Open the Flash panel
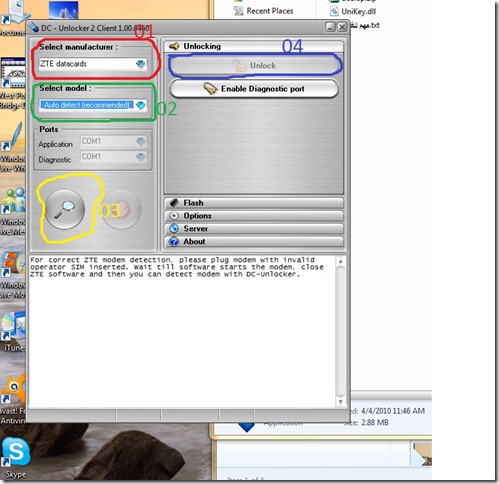This screenshot has width=499, height=484. (254, 203)
